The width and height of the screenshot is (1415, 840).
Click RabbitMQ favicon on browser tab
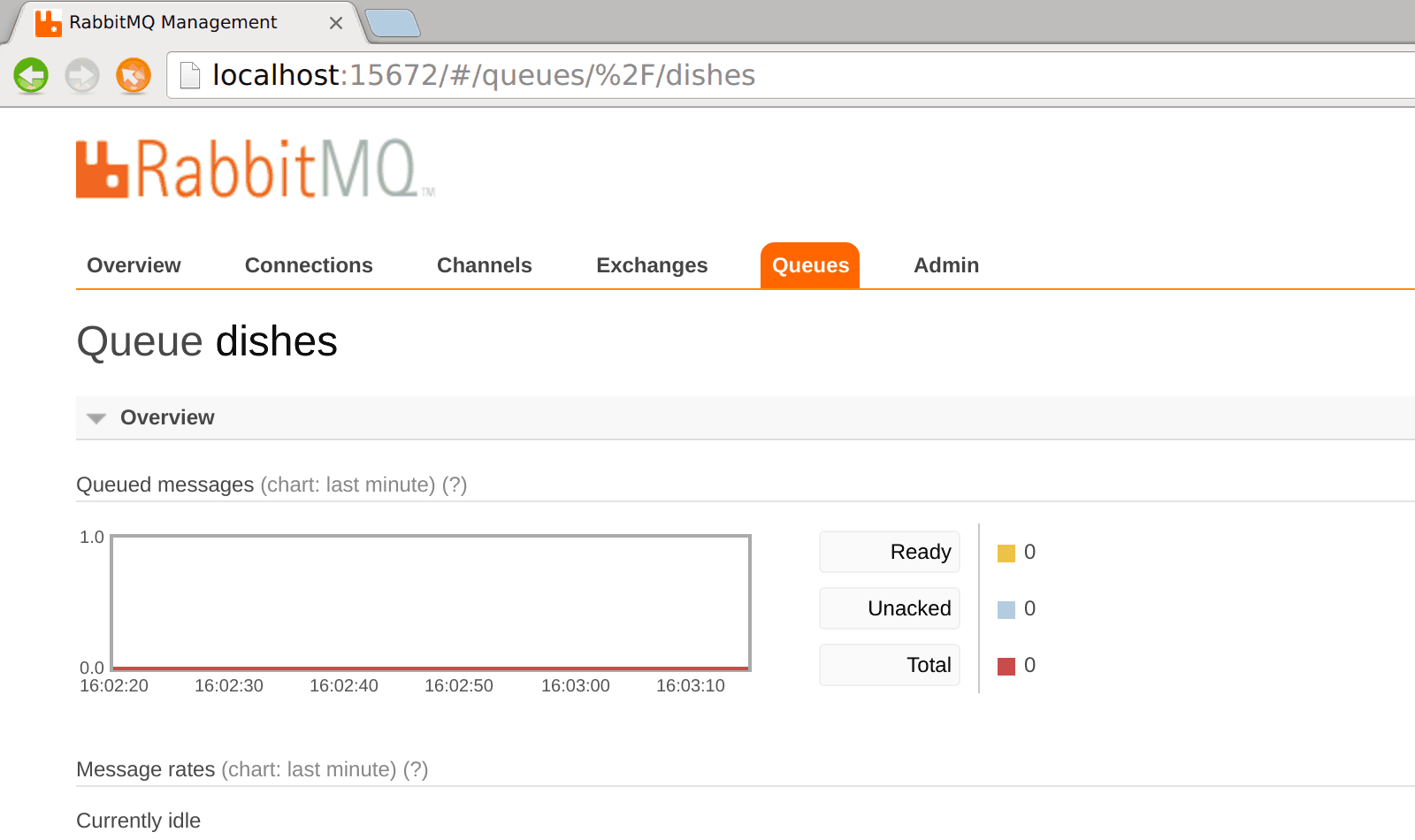(x=48, y=23)
